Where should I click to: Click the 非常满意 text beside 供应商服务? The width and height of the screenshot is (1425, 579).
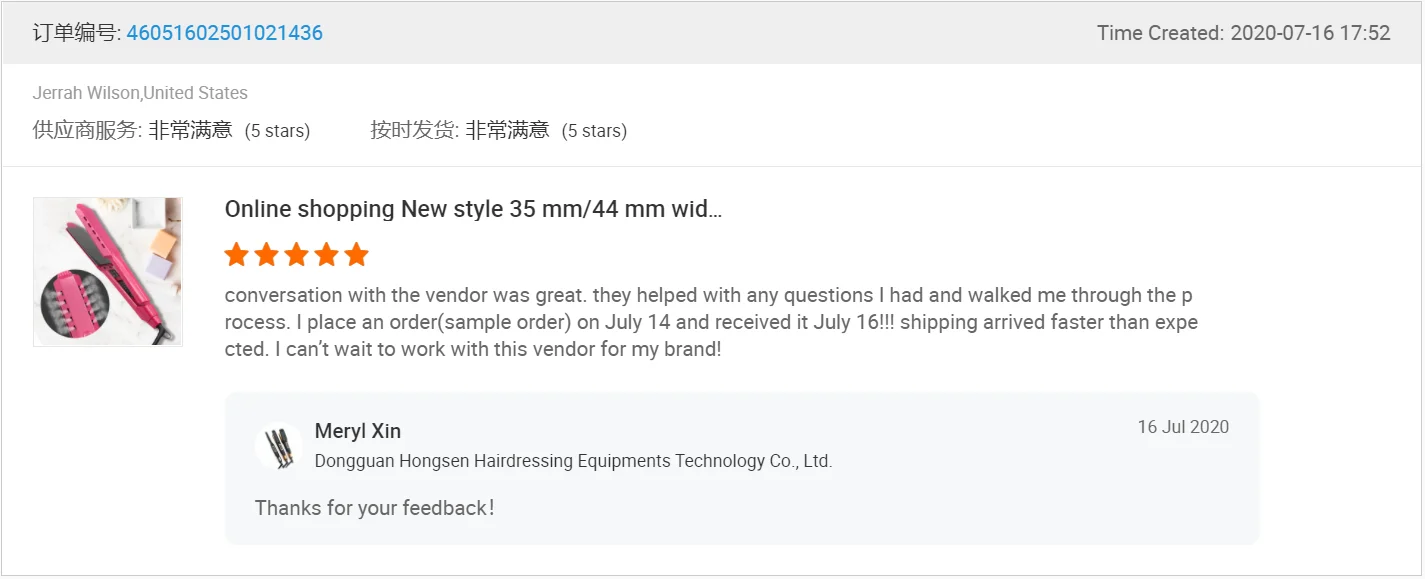[x=190, y=130]
